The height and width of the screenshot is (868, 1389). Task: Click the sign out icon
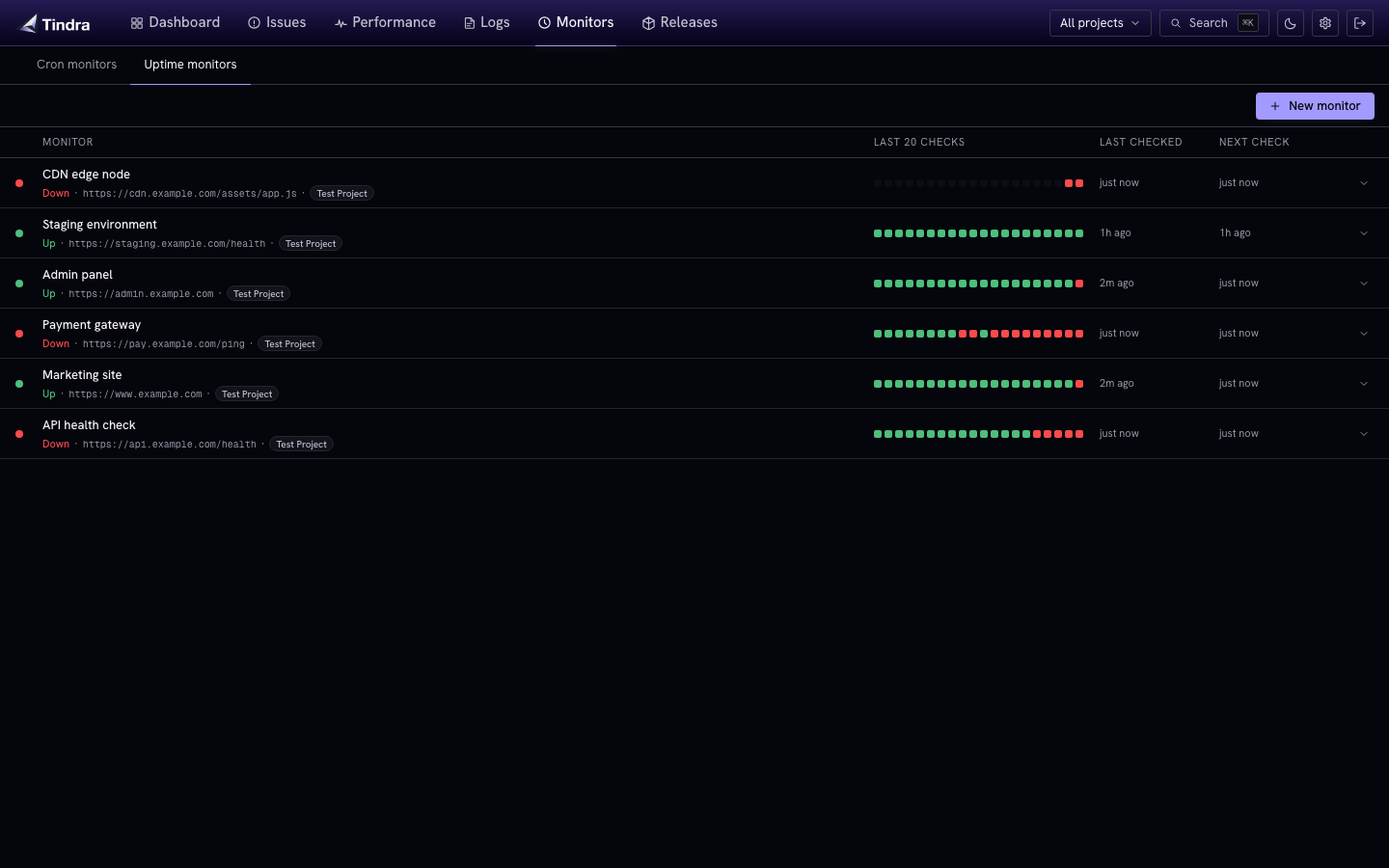coord(1360,23)
